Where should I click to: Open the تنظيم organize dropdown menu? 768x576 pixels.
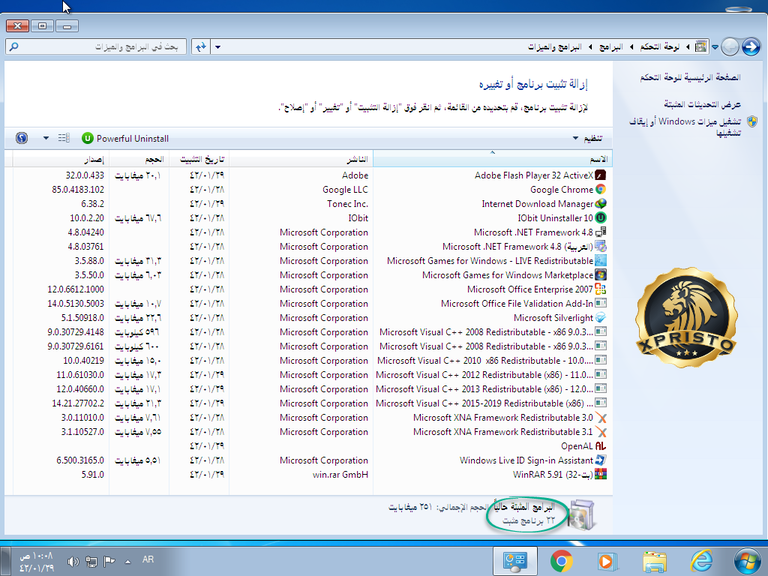pos(587,139)
